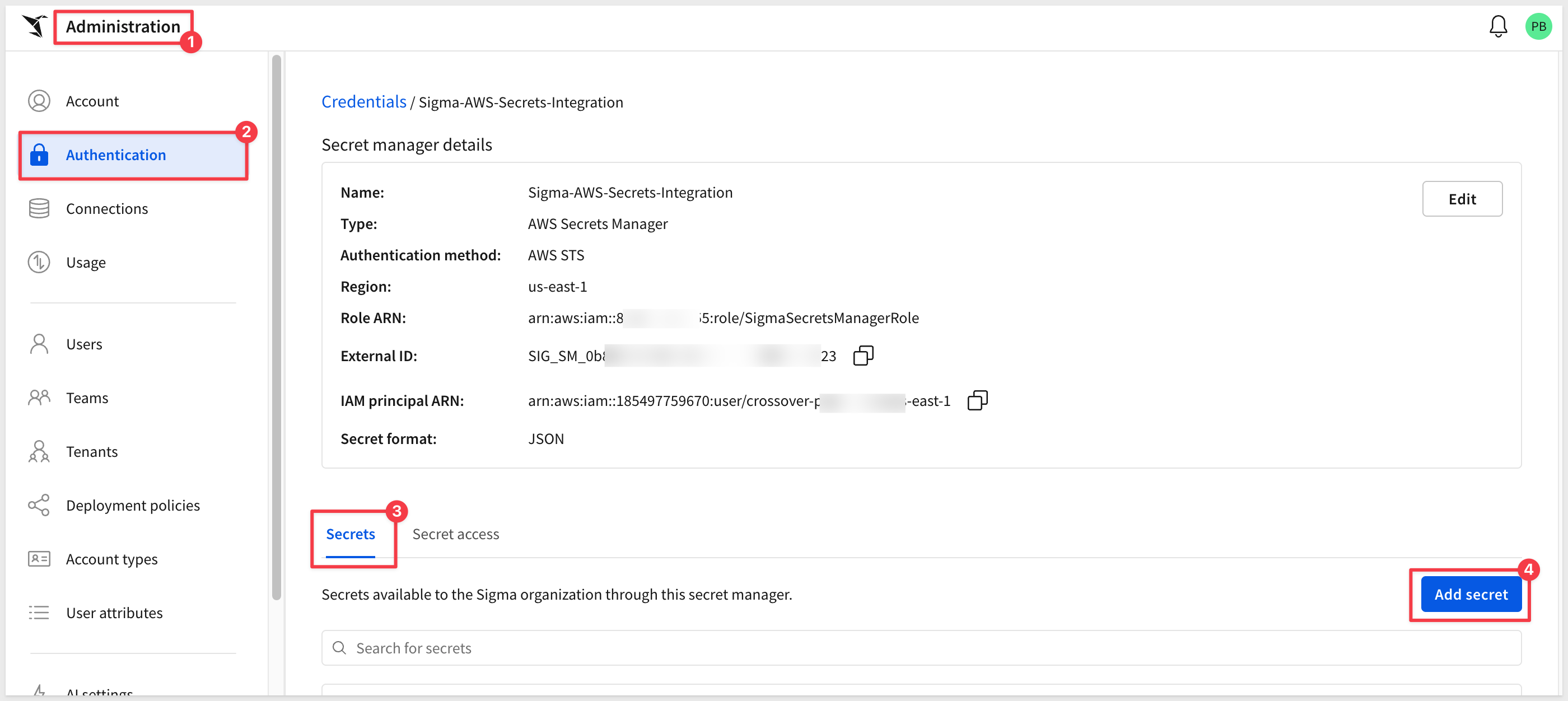1568x701 pixels.
Task: Click the search magnifier icon
Action: tap(339, 647)
